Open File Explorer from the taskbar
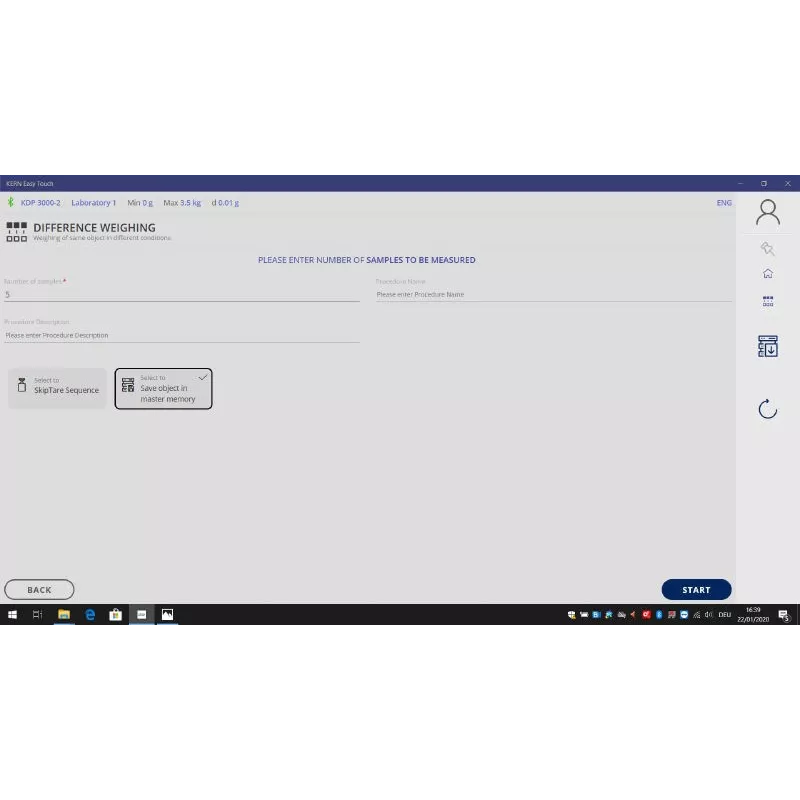The width and height of the screenshot is (800, 800). click(x=64, y=615)
